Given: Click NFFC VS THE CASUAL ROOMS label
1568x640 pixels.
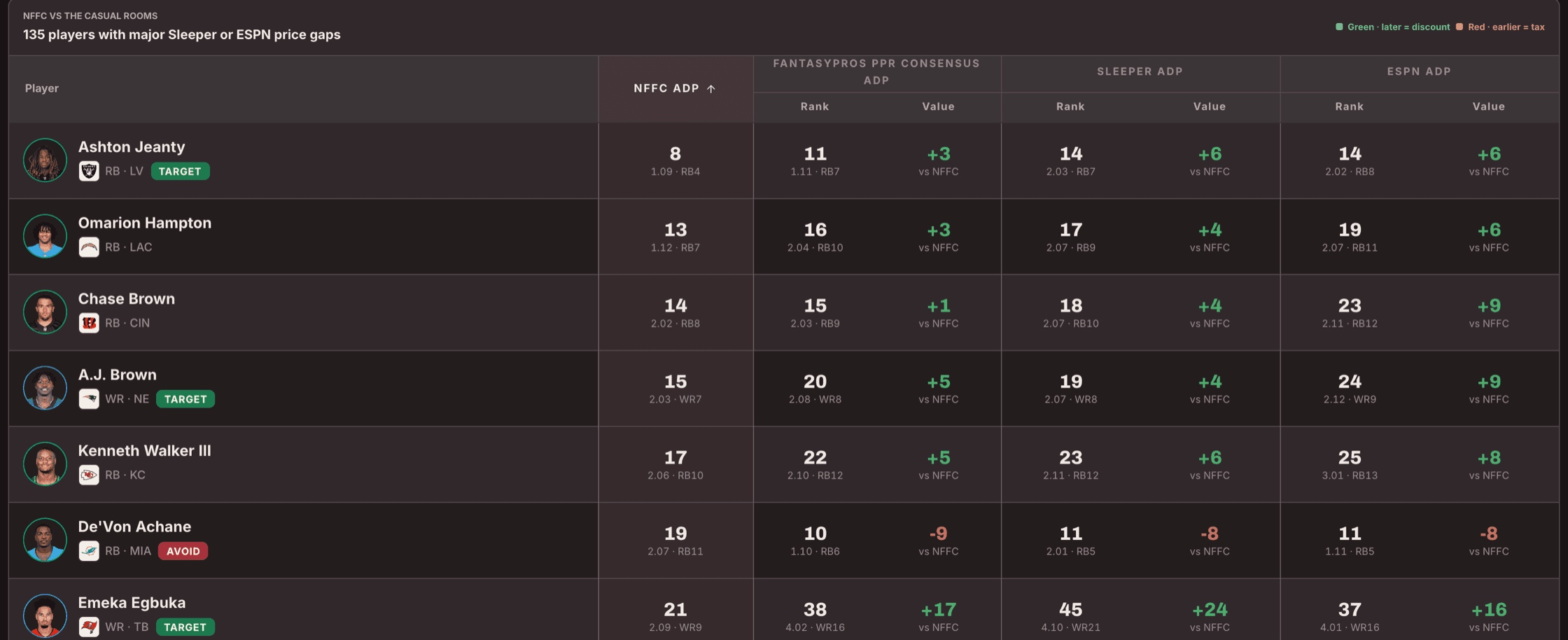Looking at the screenshot, I should point(90,15).
